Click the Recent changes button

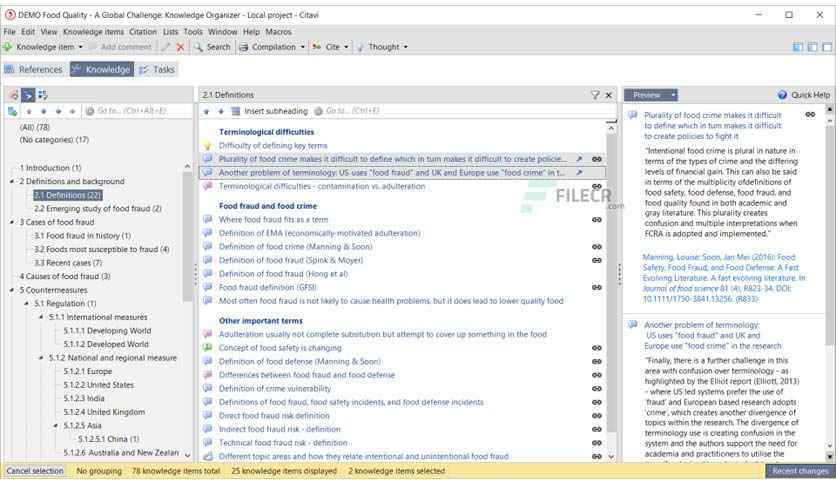pyautogui.click(x=799, y=471)
